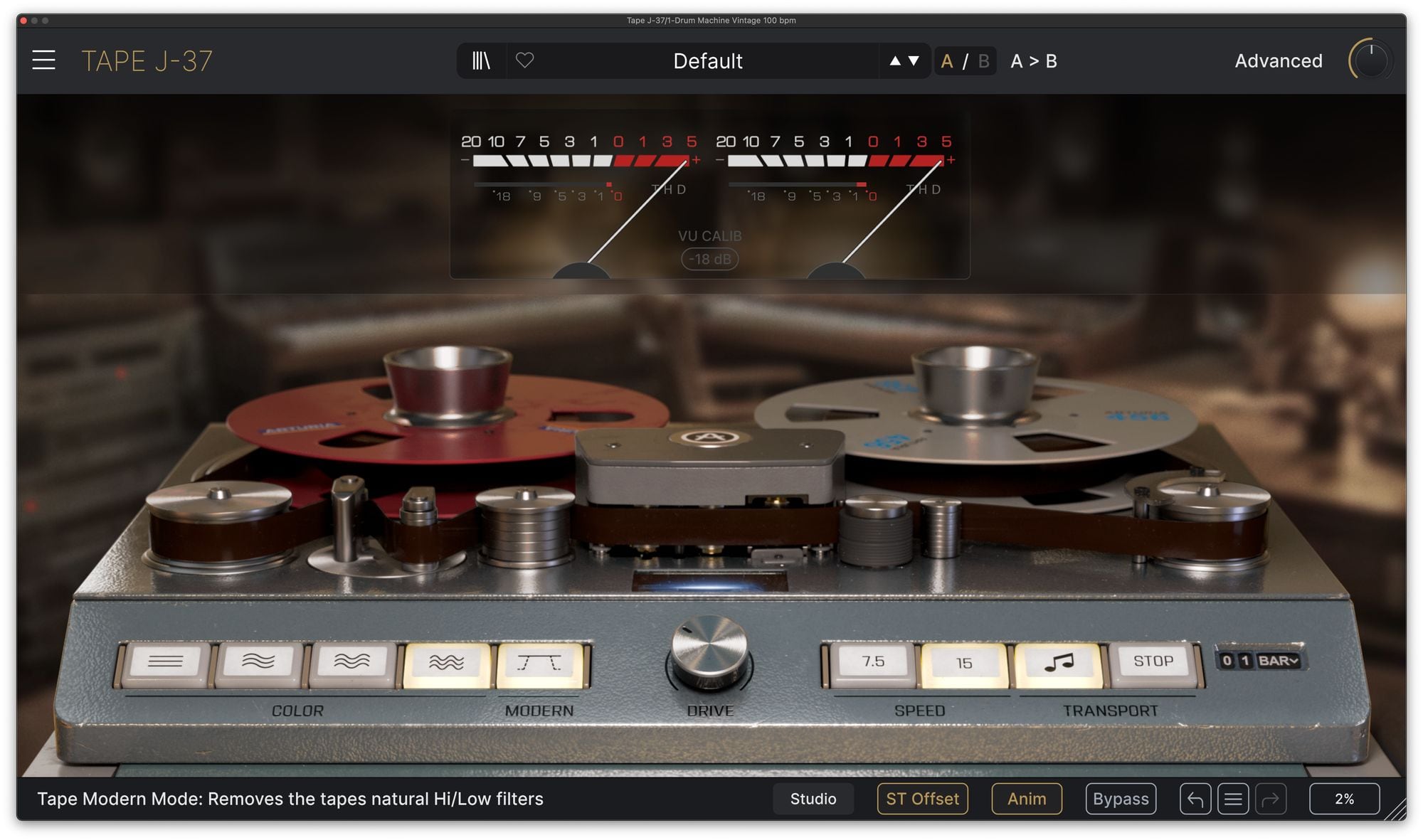Toggle the ST Offset button

922,799
